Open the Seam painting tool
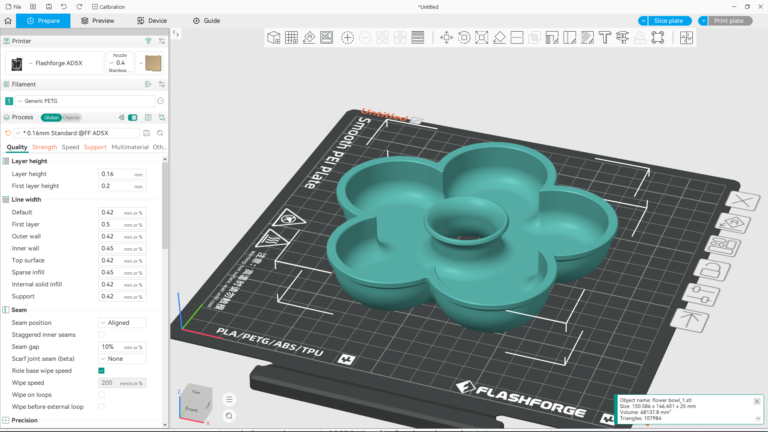The image size is (768, 432). (x=570, y=37)
